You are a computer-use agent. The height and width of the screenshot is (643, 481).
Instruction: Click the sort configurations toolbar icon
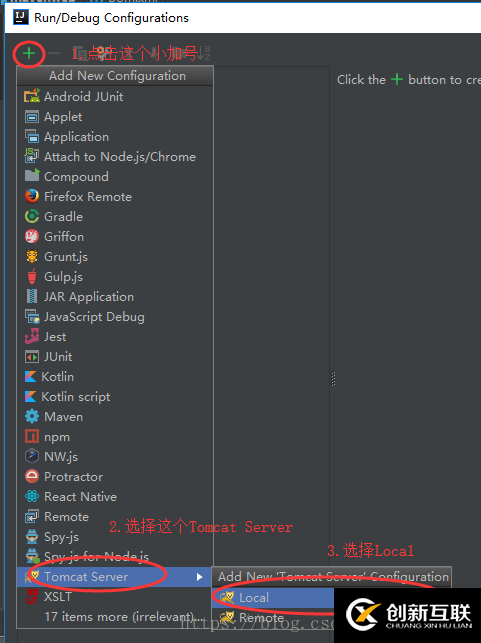(x=204, y=53)
